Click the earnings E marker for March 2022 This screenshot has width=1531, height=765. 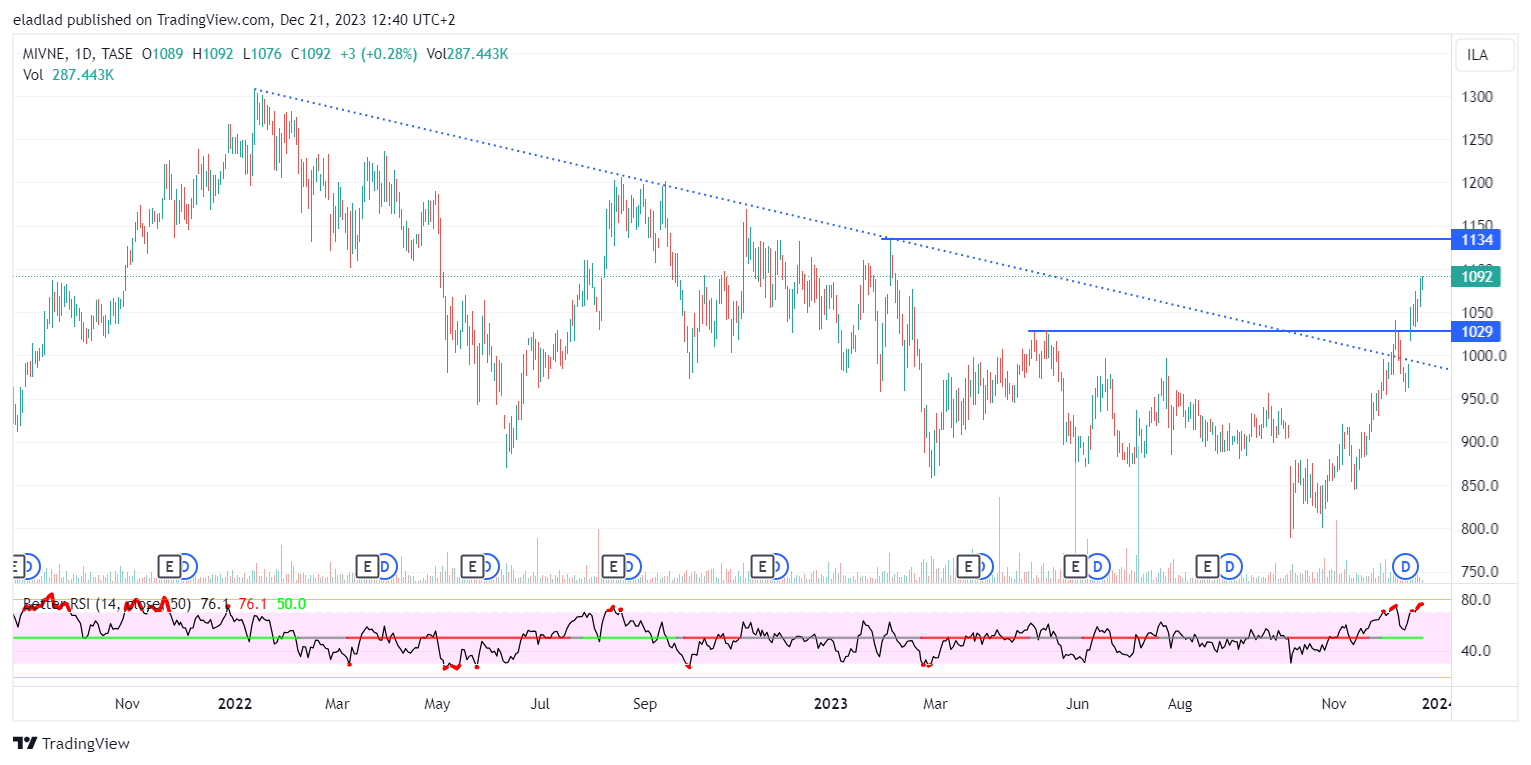(x=367, y=567)
